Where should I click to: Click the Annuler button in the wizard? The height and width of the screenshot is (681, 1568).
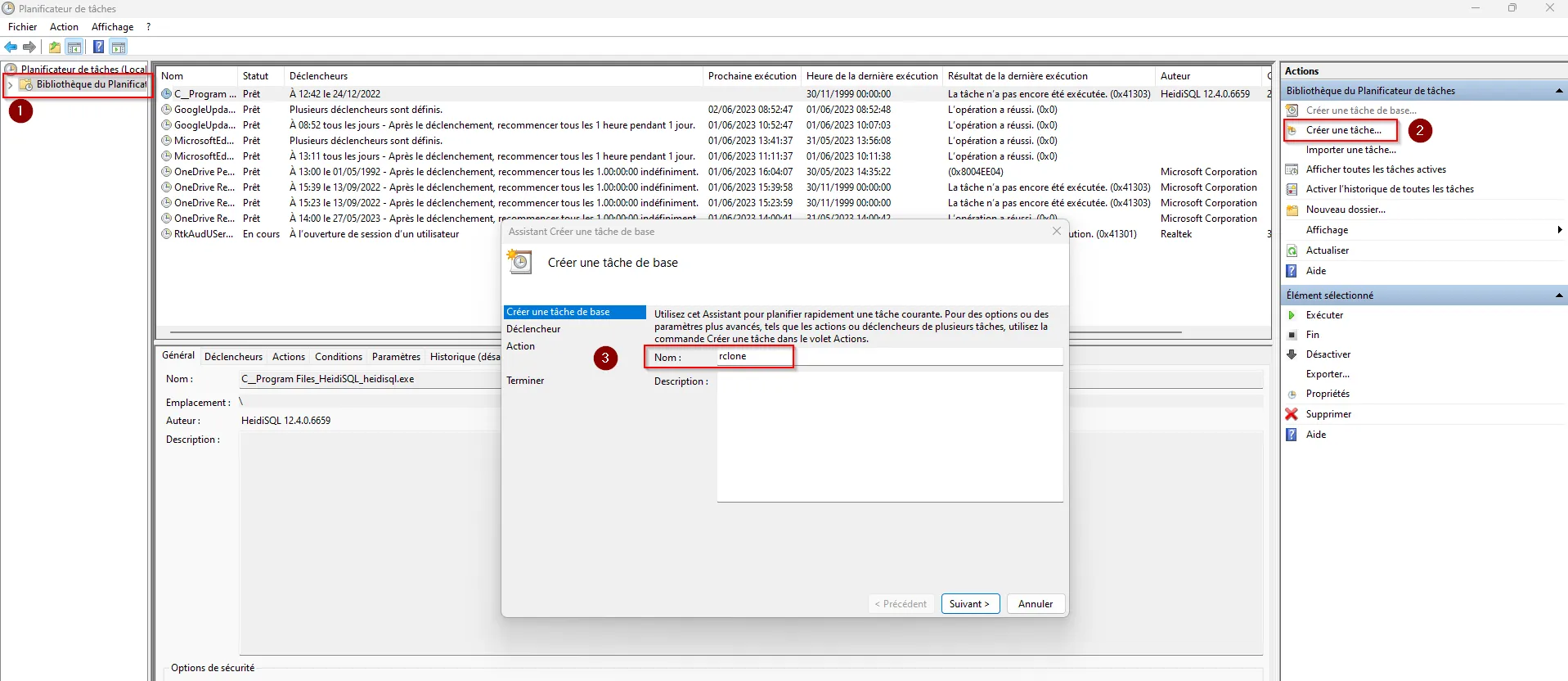[1036, 604]
